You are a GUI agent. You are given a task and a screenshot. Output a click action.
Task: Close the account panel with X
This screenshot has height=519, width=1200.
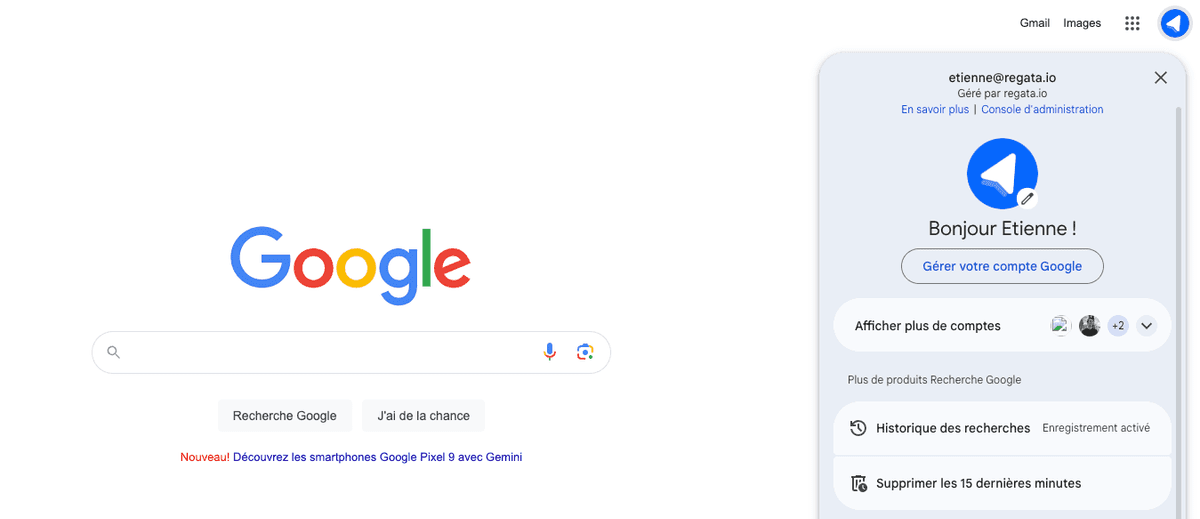coord(1160,78)
